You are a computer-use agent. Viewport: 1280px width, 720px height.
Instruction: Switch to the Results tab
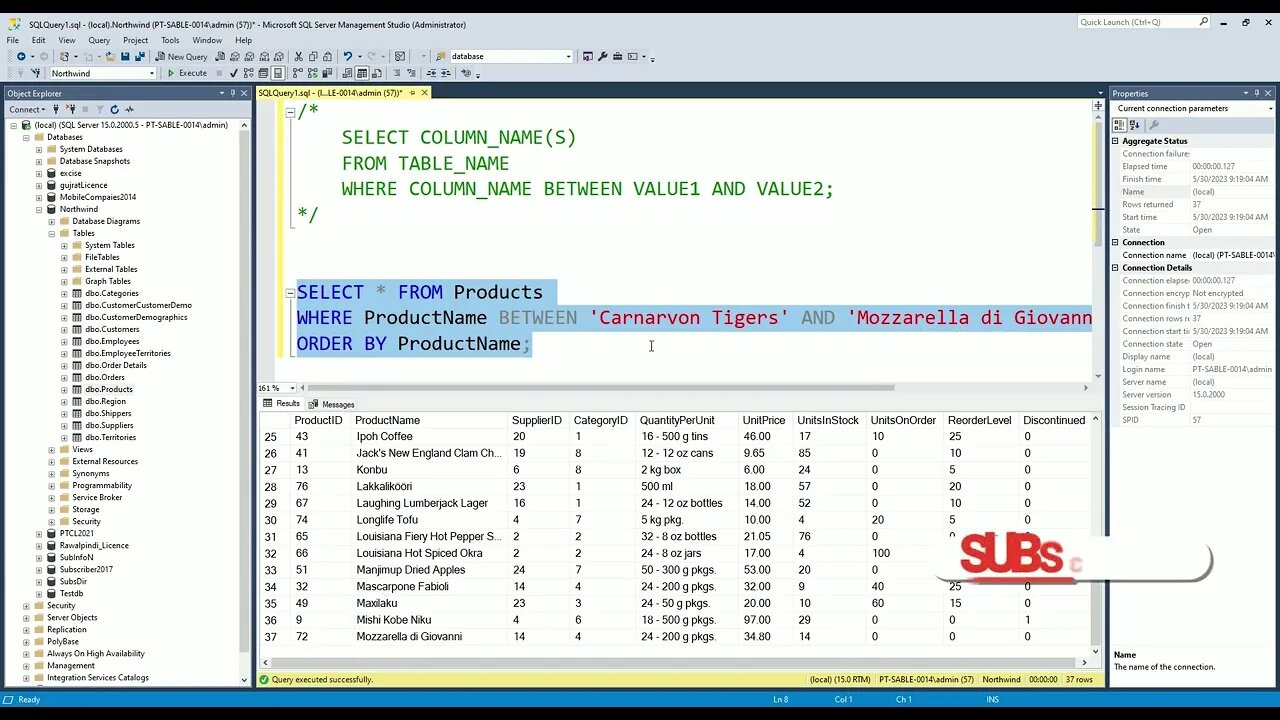[281, 404]
